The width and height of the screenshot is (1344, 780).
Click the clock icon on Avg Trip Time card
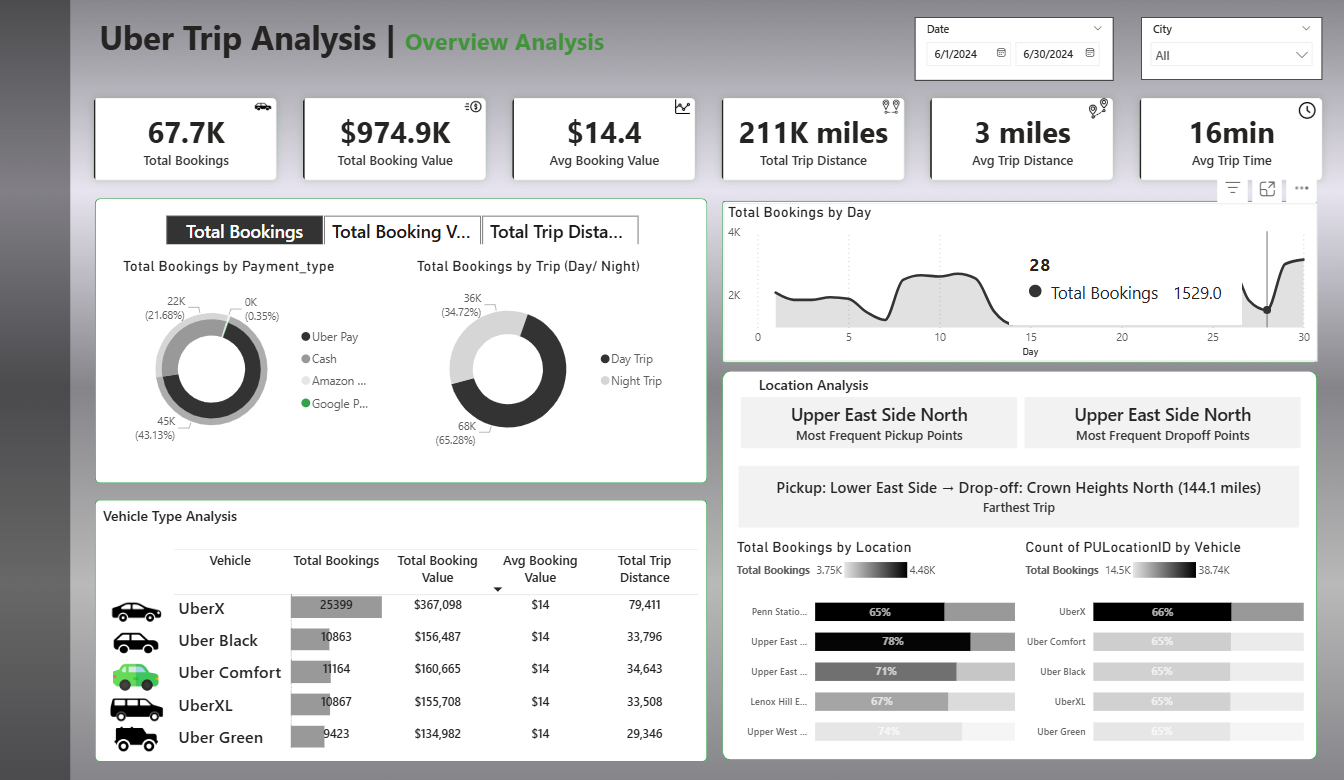click(x=1307, y=111)
